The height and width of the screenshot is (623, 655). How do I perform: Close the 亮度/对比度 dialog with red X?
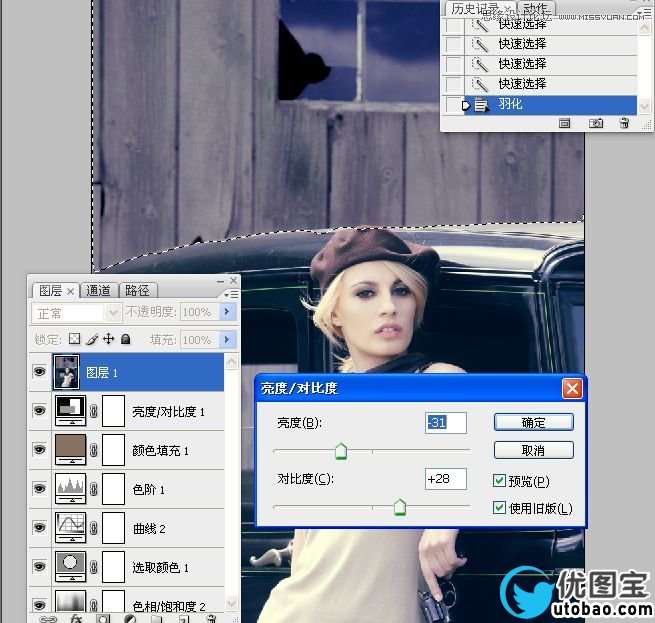(x=572, y=389)
